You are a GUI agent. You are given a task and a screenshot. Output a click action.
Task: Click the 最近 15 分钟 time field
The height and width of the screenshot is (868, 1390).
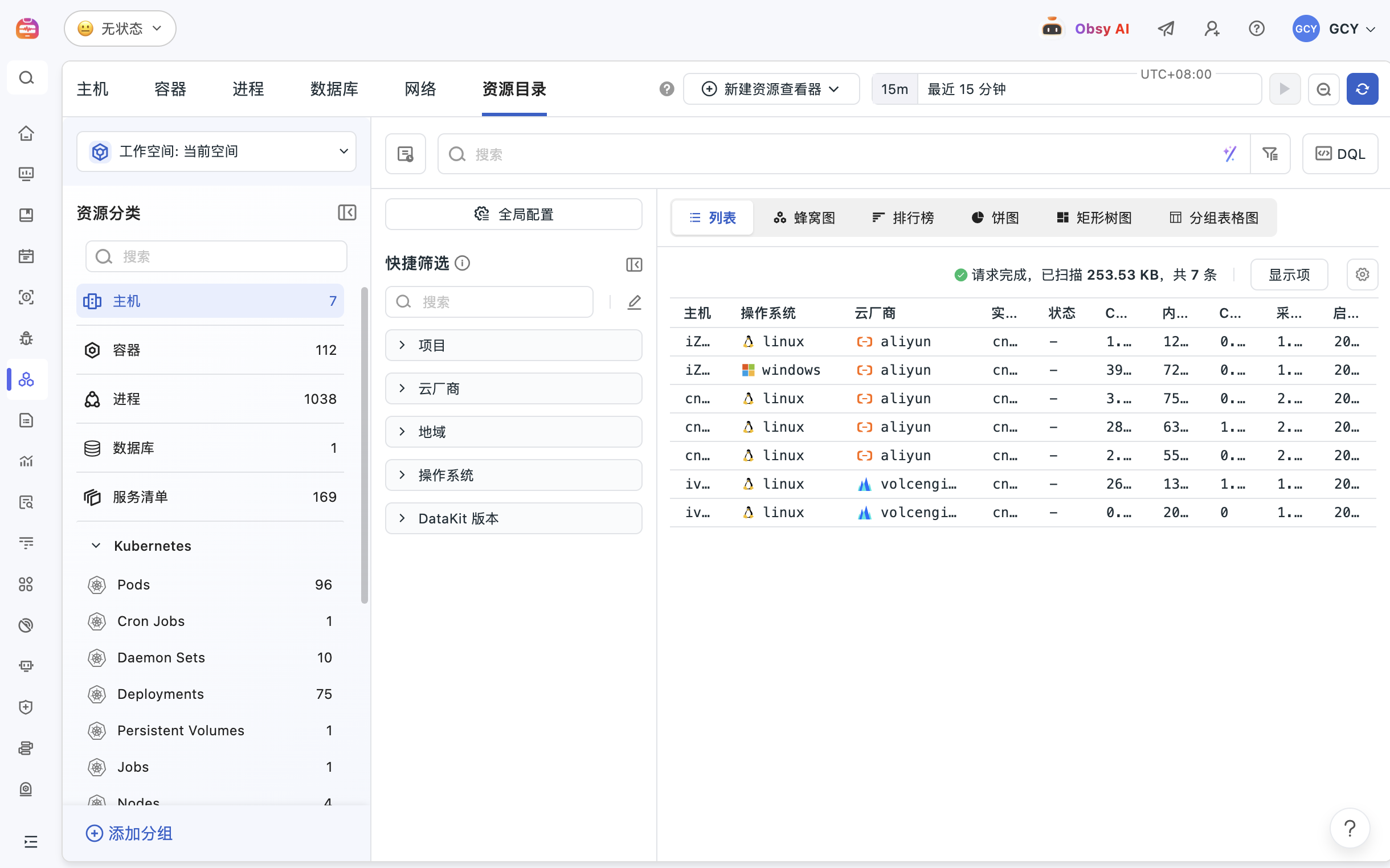pos(1089,89)
